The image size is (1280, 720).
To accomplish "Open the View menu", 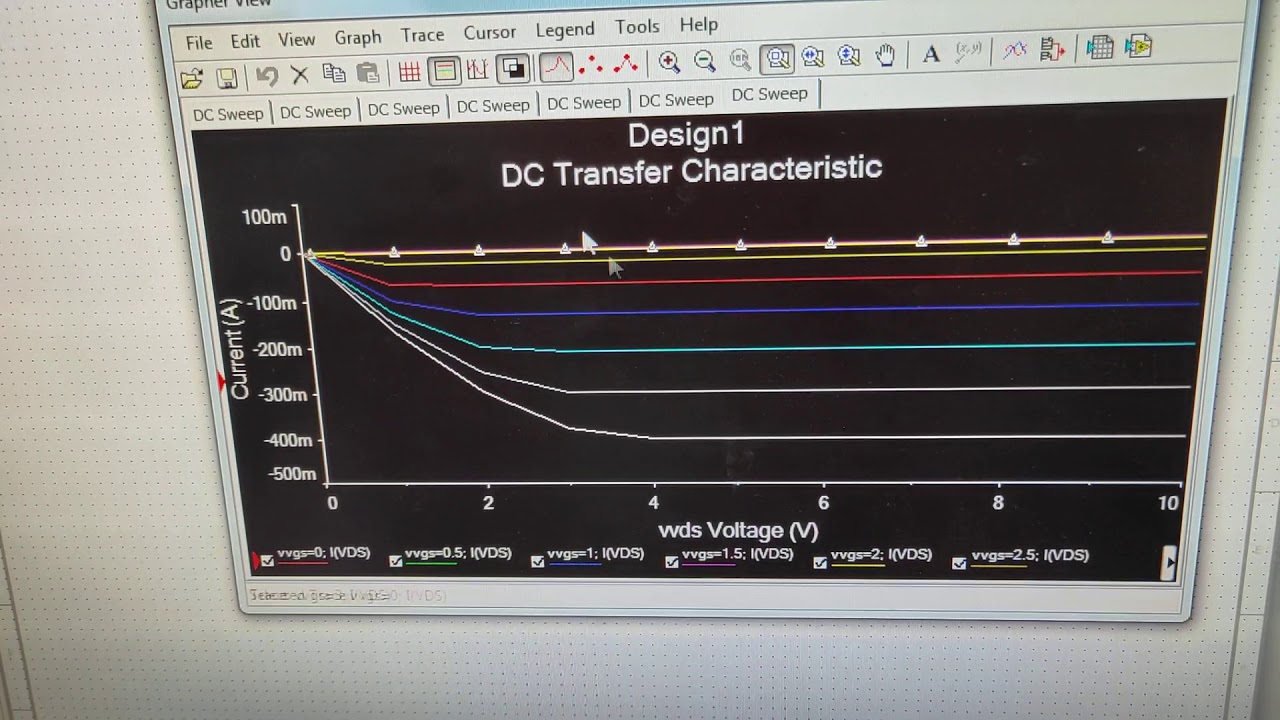I will [x=296, y=39].
